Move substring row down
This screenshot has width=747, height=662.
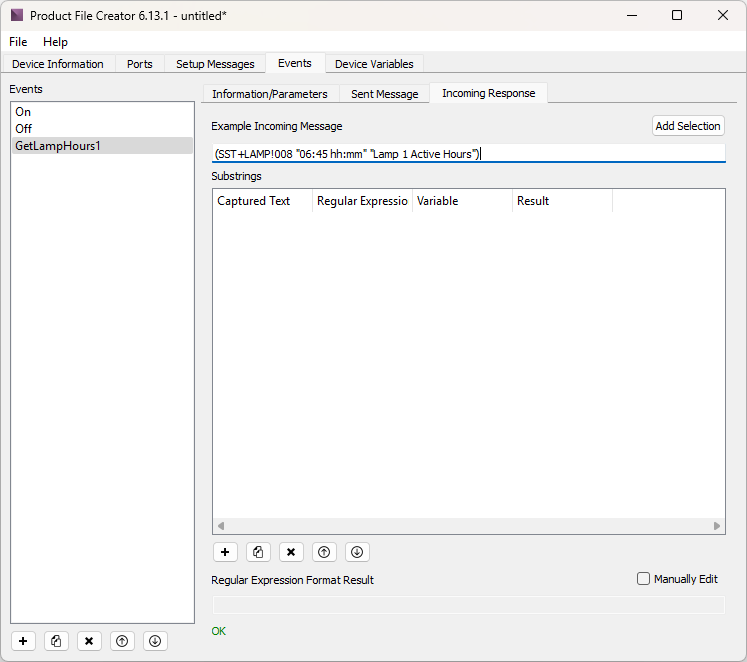coord(357,552)
